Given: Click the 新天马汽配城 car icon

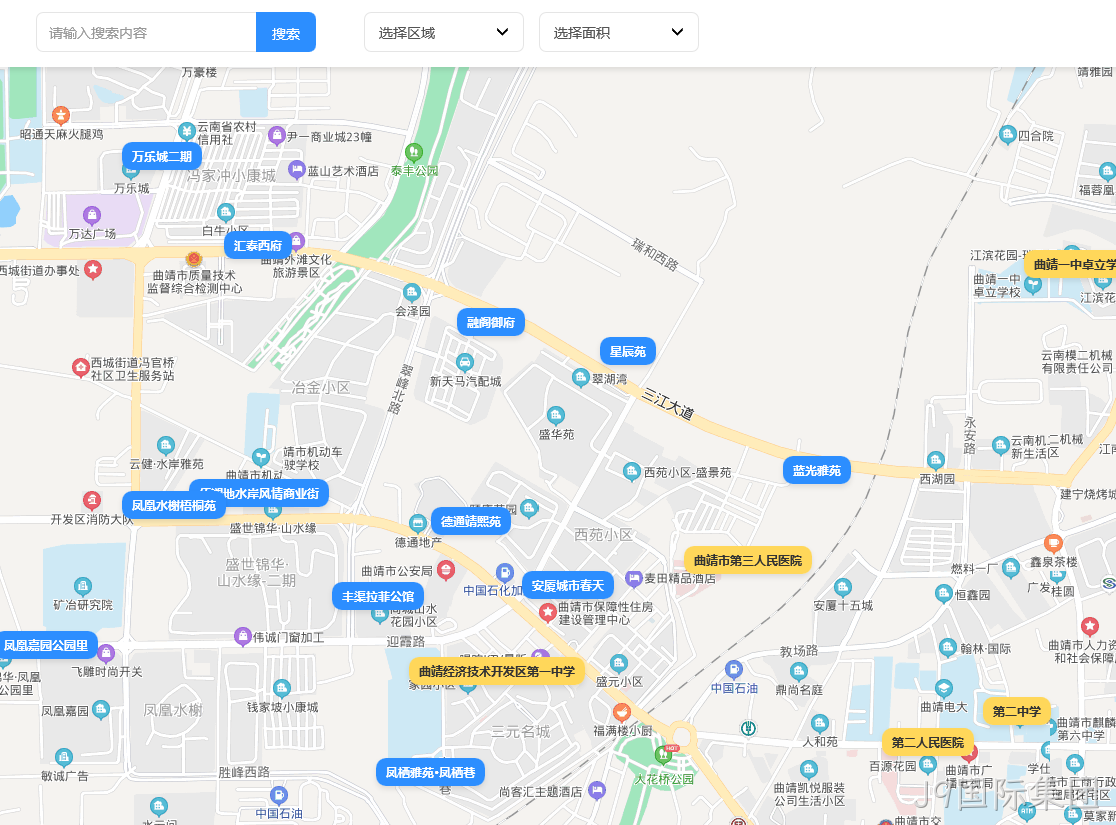Looking at the screenshot, I should 465,364.
